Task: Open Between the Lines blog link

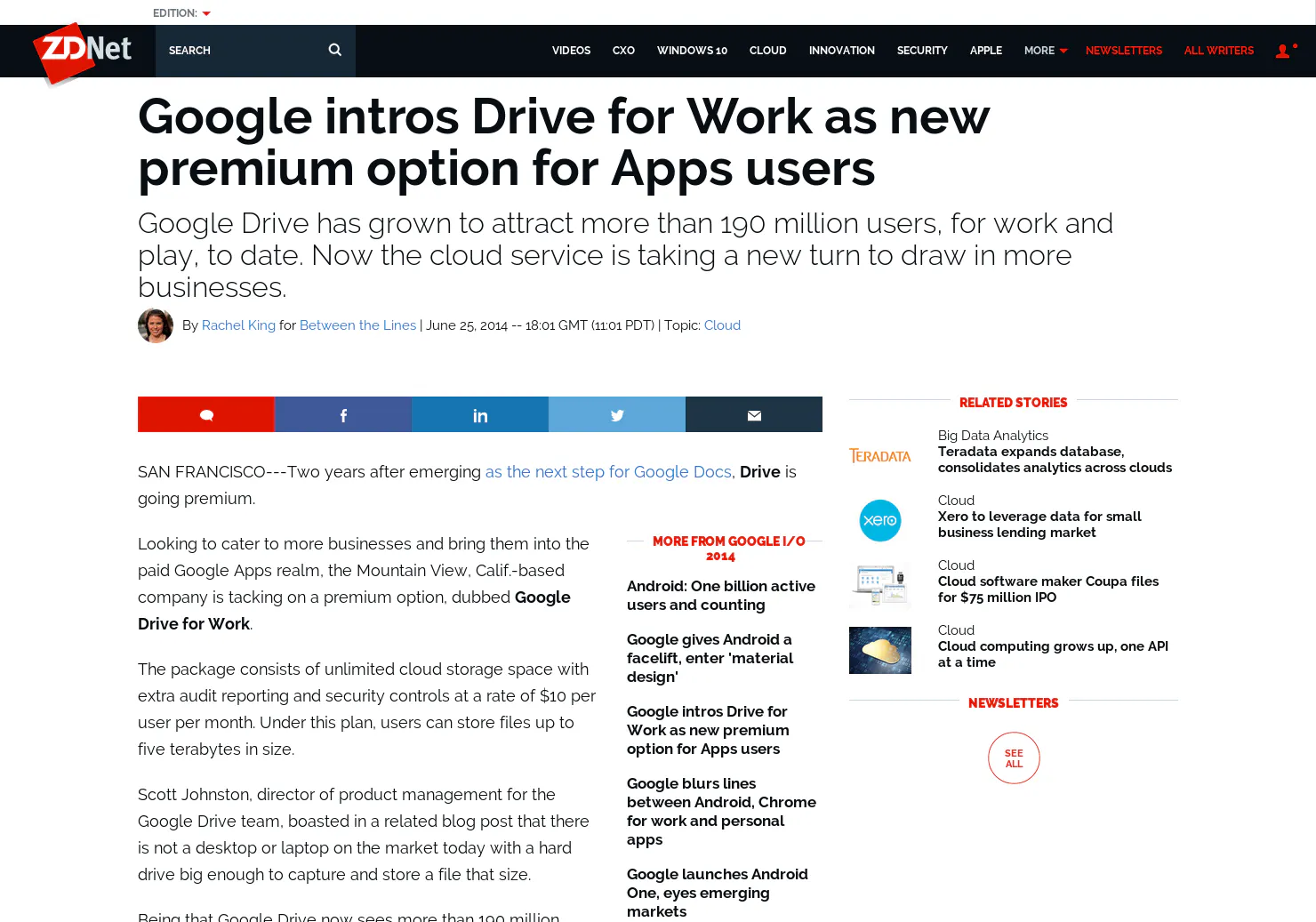Action: coord(357,325)
